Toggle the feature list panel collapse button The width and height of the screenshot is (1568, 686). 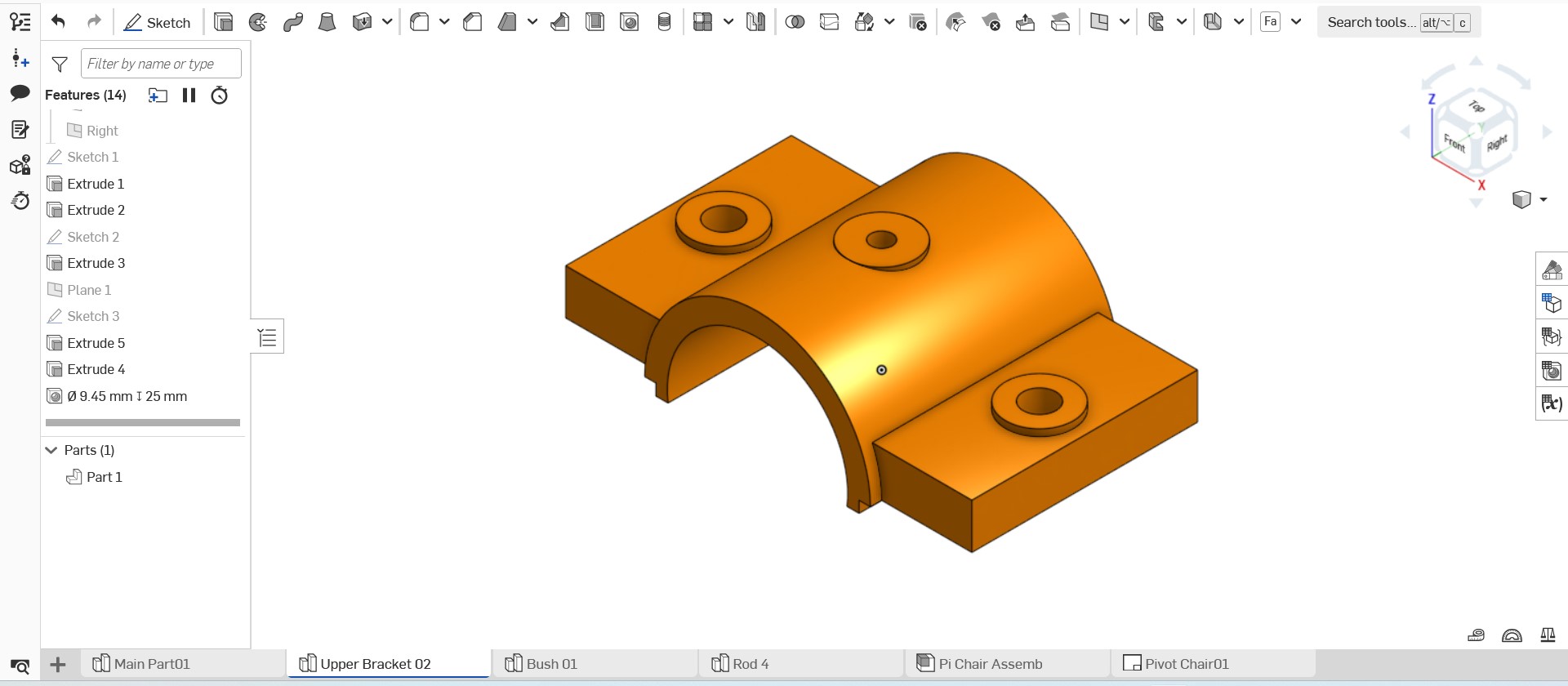[267, 336]
